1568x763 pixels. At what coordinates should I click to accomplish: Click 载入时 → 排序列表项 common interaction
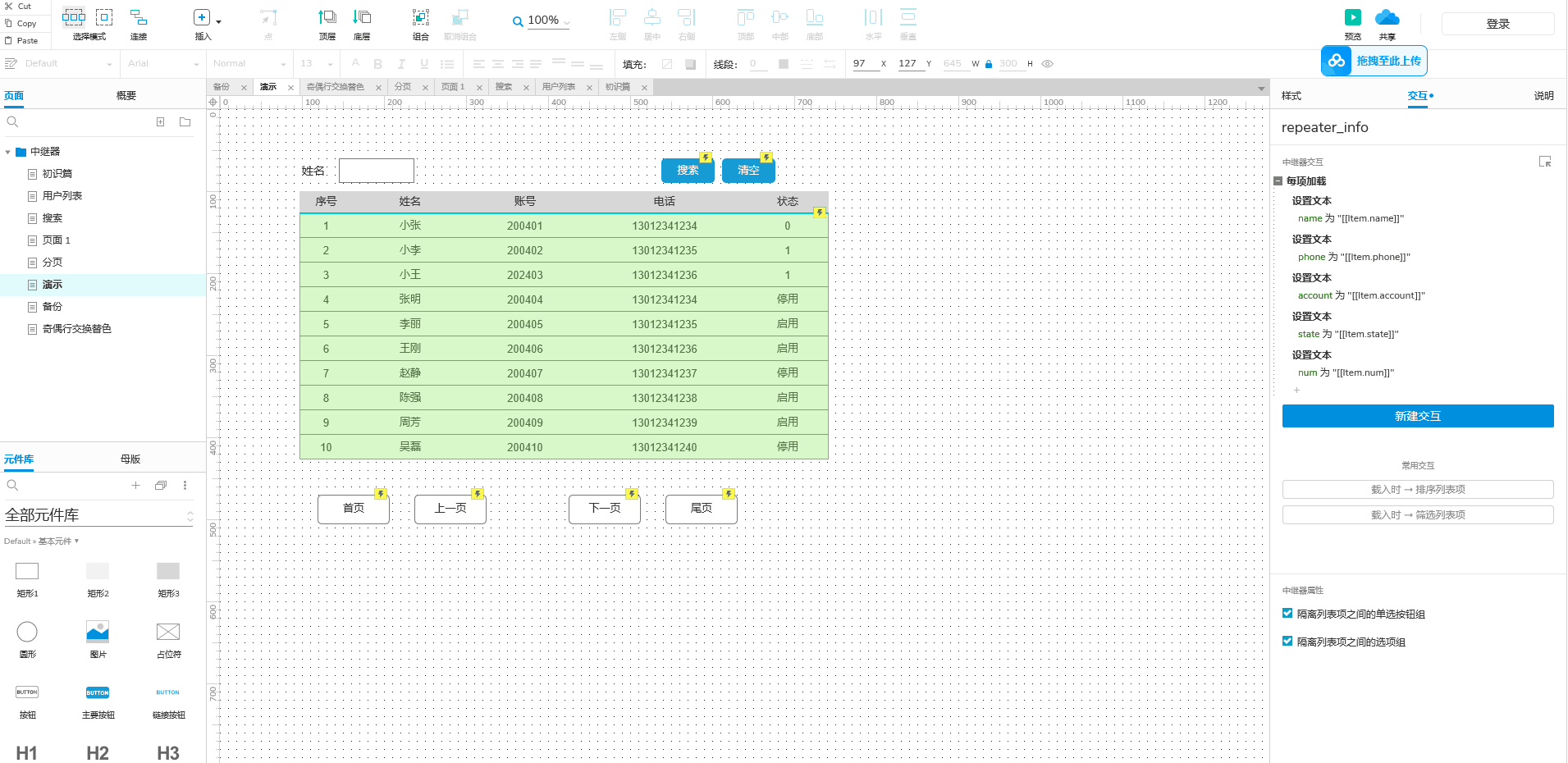click(x=1417, y=489)
